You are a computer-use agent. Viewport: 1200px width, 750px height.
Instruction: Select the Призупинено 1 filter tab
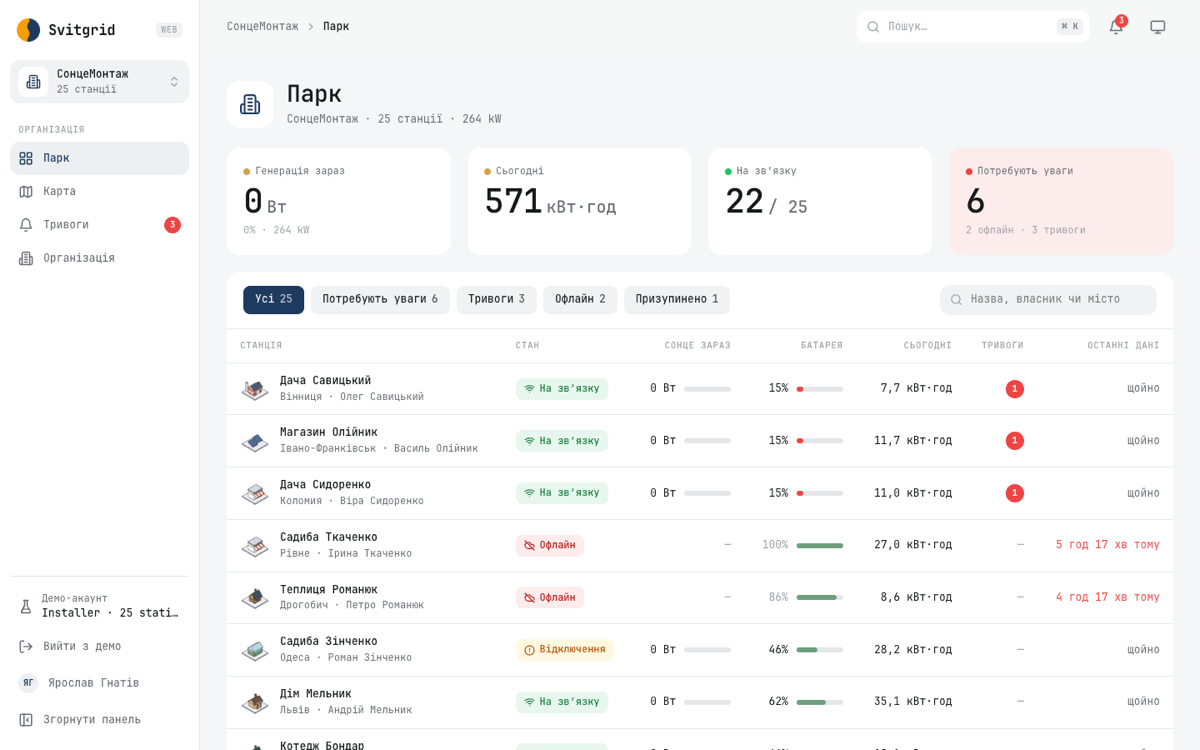coord(677,300)
